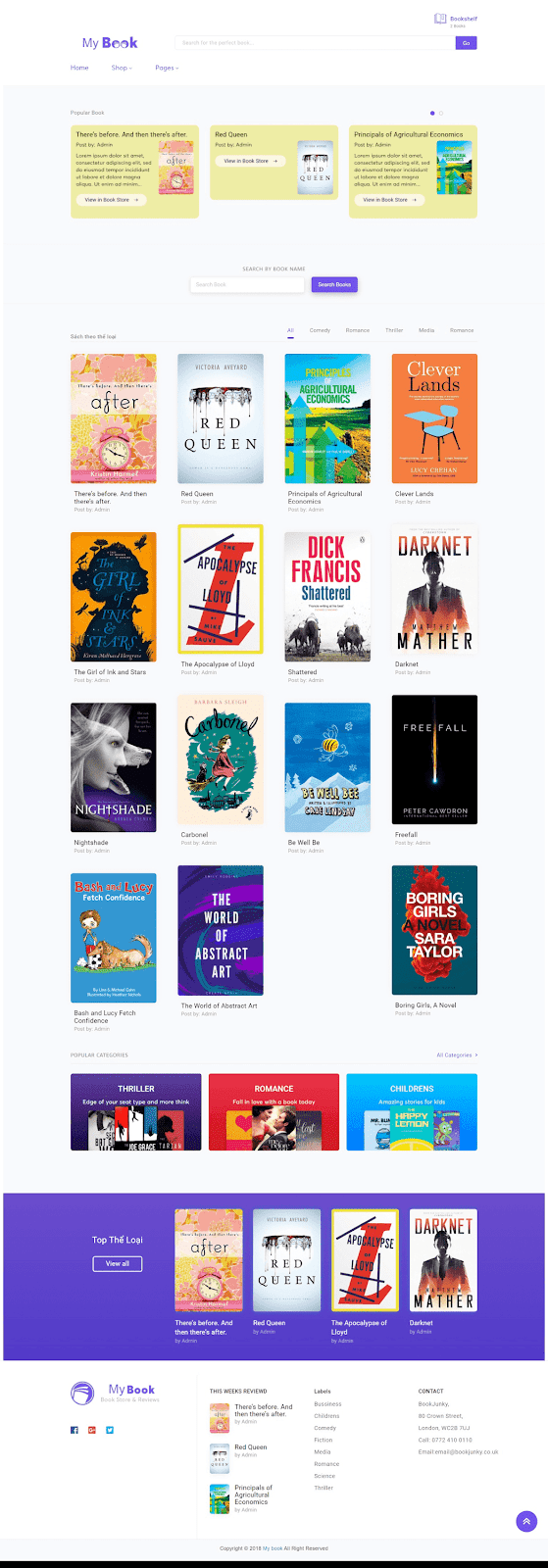Click the My Book header logo
The image size is (548, 1568).
(x=110, y=43)
